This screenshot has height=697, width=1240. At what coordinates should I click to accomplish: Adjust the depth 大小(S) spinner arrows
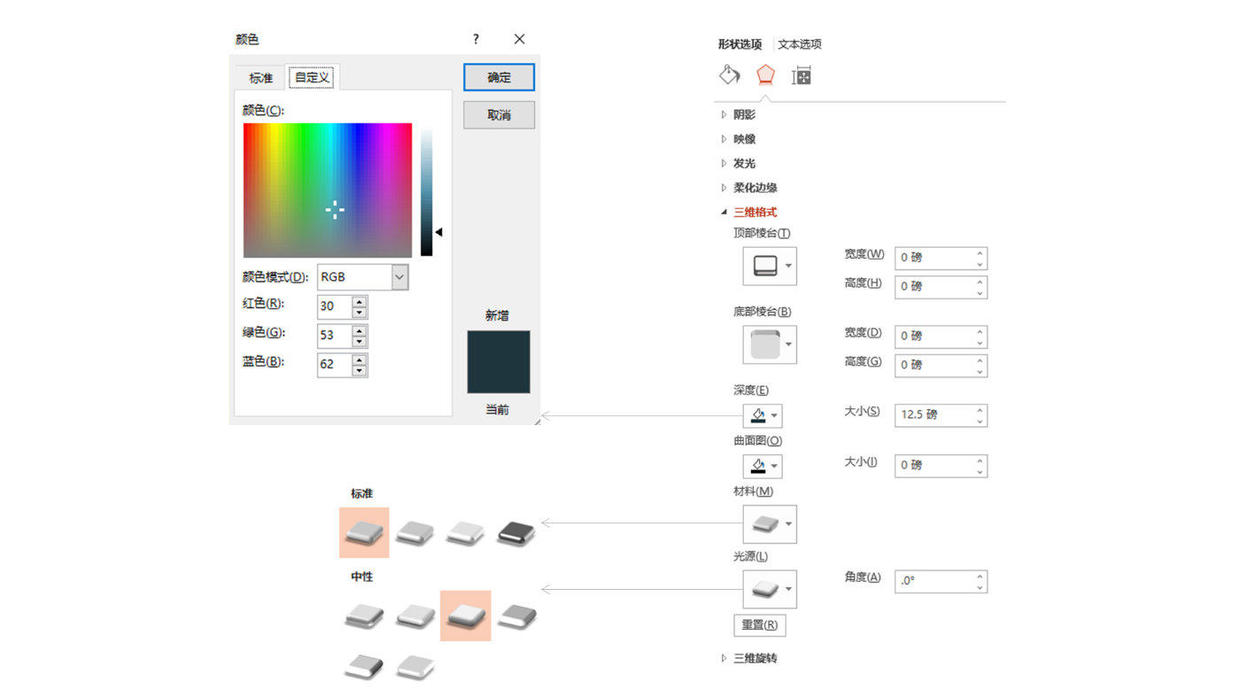980,415
